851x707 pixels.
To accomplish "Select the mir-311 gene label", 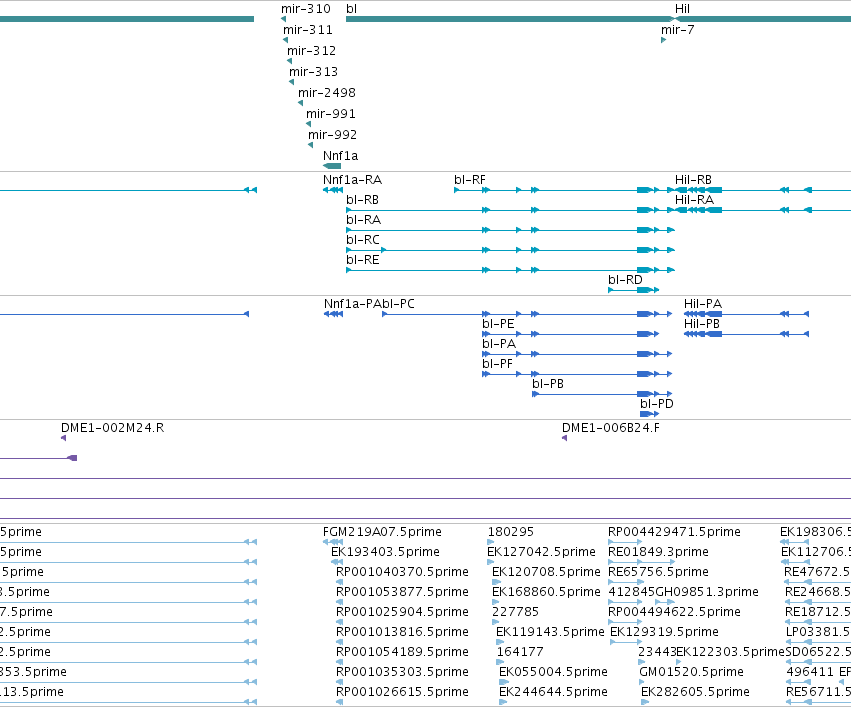I will click(308, 30).
